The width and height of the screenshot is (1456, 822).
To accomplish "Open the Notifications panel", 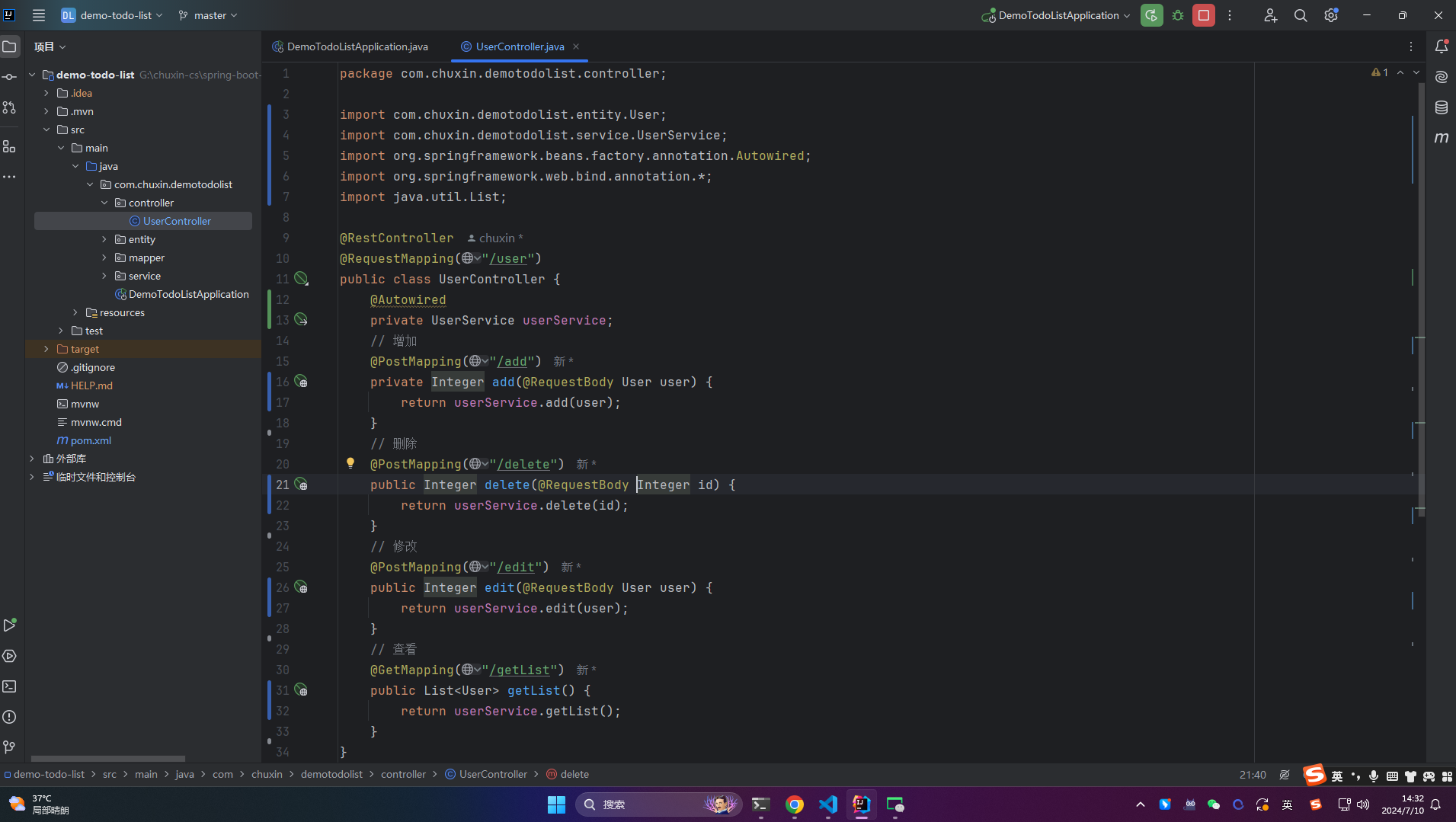I will (1442, 46).
